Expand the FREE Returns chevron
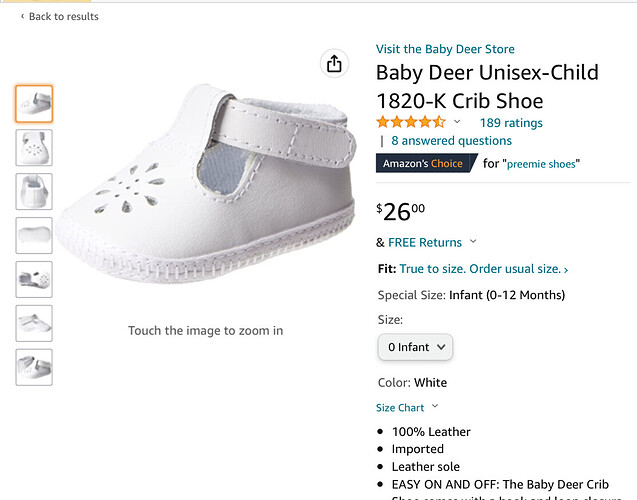 [473, 242]
